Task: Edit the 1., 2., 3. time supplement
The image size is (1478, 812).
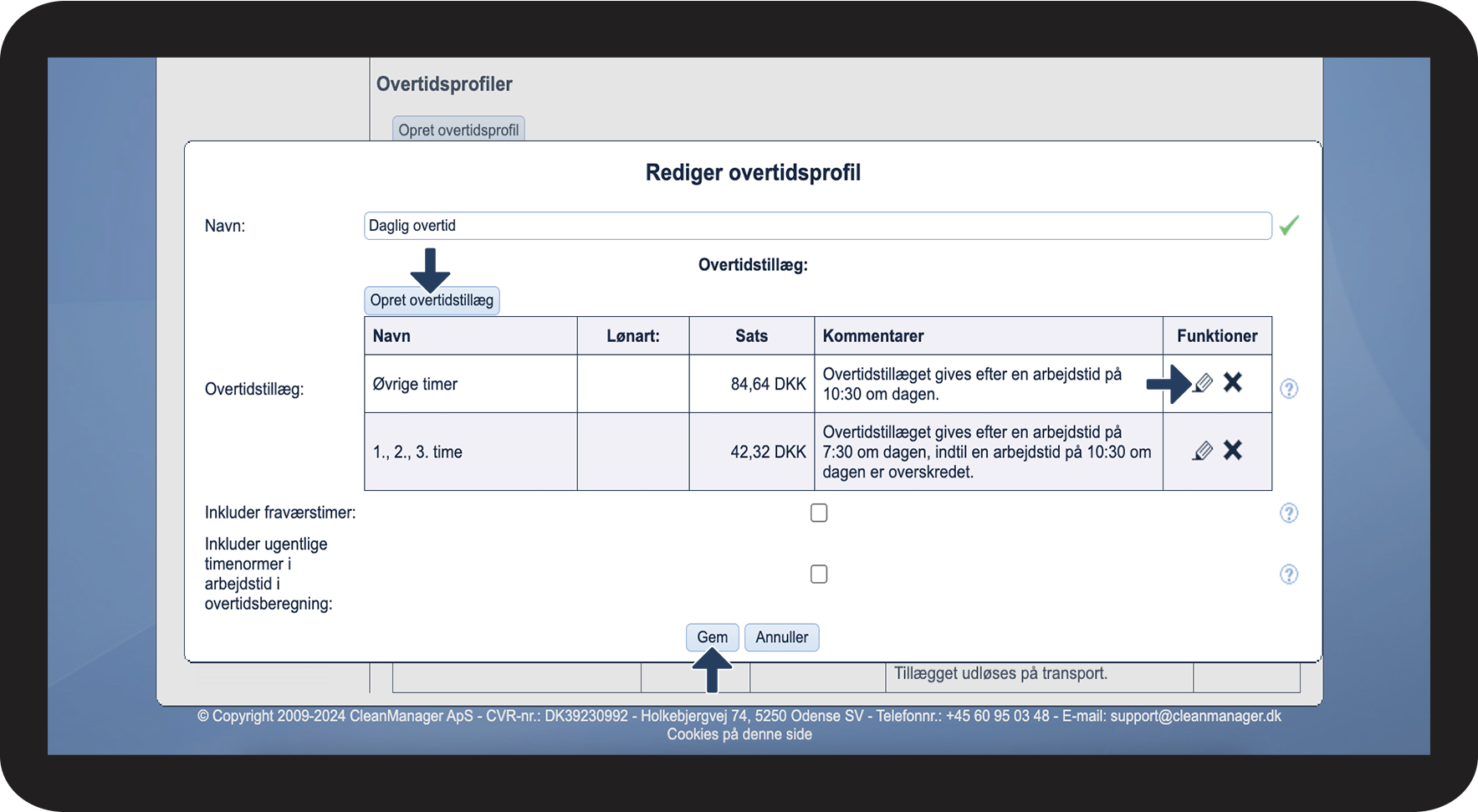Action: (x=1203, y=452)
